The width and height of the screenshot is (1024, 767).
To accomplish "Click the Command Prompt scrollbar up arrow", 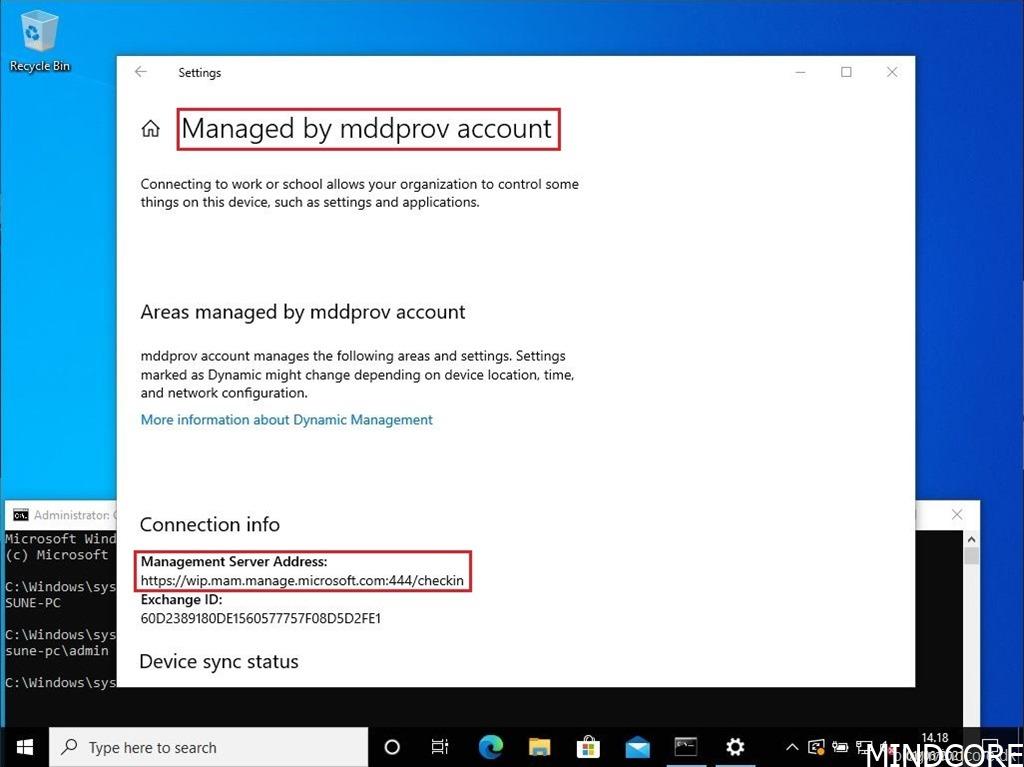I will point(971,541).
